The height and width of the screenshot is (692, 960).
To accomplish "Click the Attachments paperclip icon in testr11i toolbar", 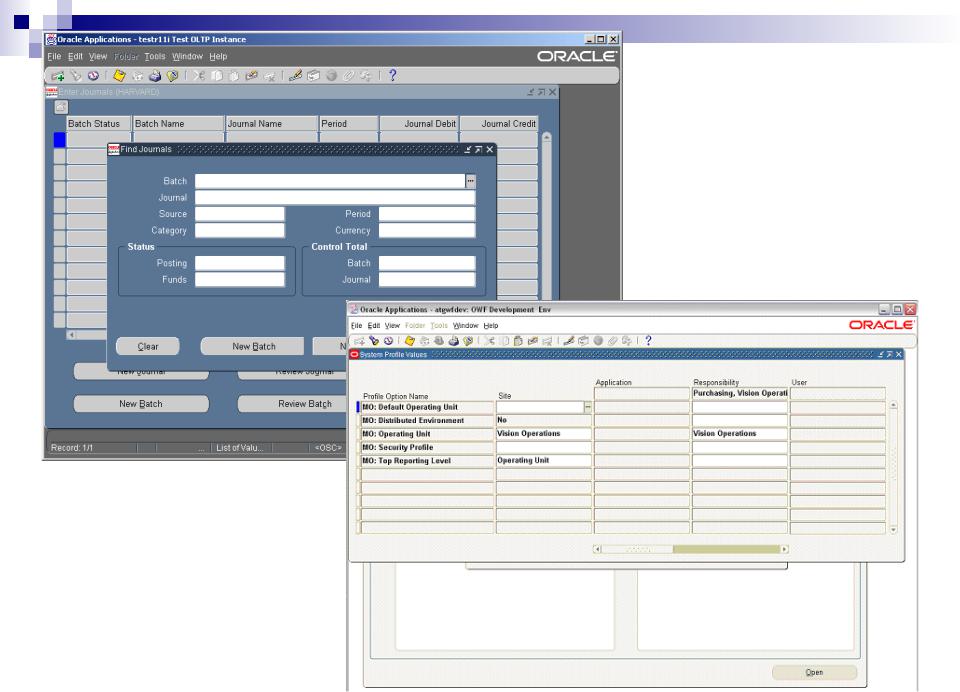I will (348, 76).
